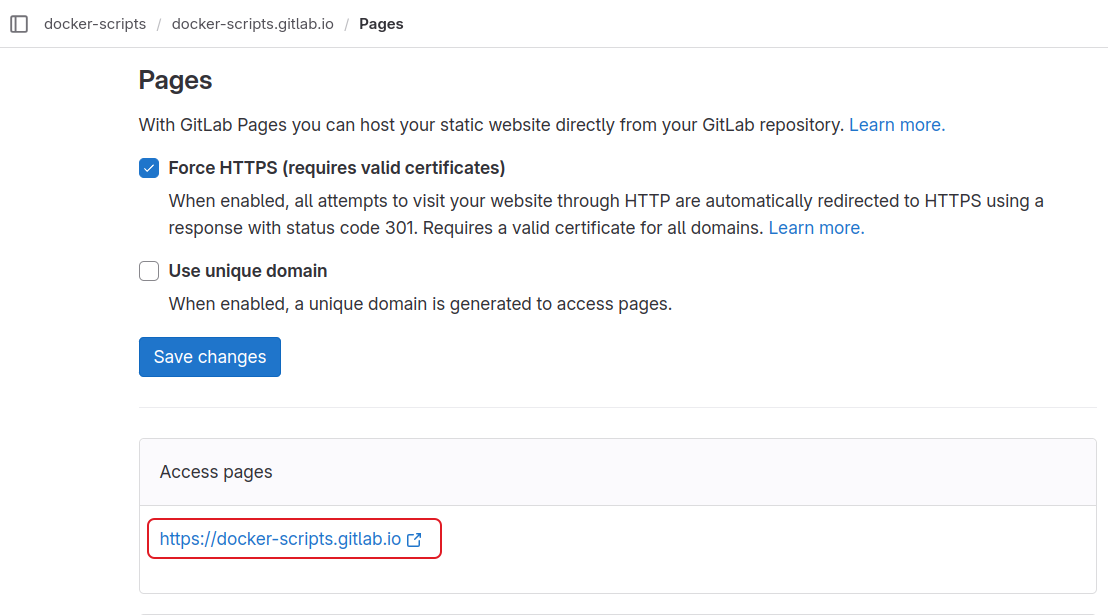Select docker-scripts.gitlab.io in the breadcrumb
The height and width of the screenshot is (615, 1108).
click(x=252, y=23)
